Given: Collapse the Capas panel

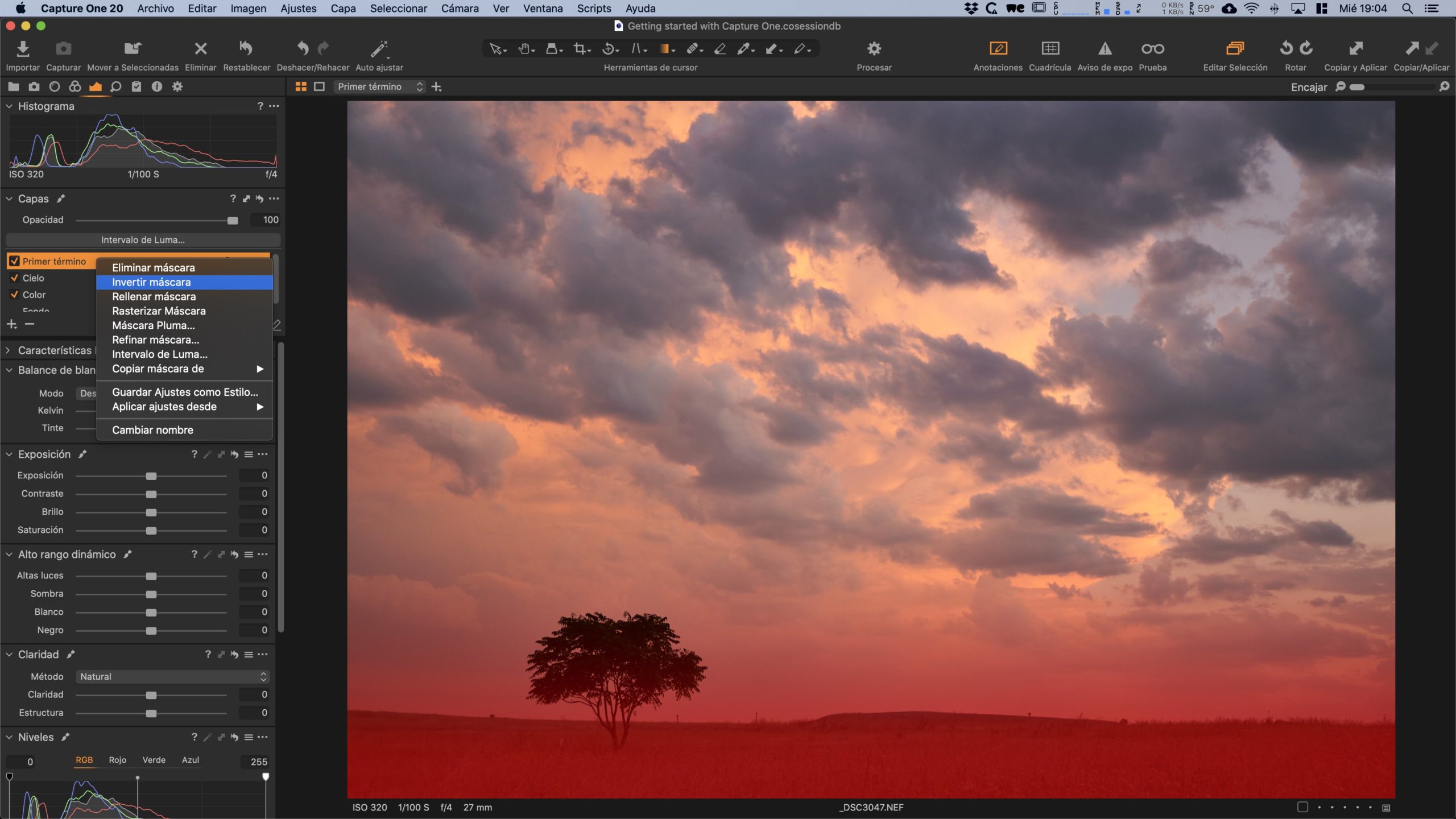Looking at the screenshot, I should [x=9, y=198].
